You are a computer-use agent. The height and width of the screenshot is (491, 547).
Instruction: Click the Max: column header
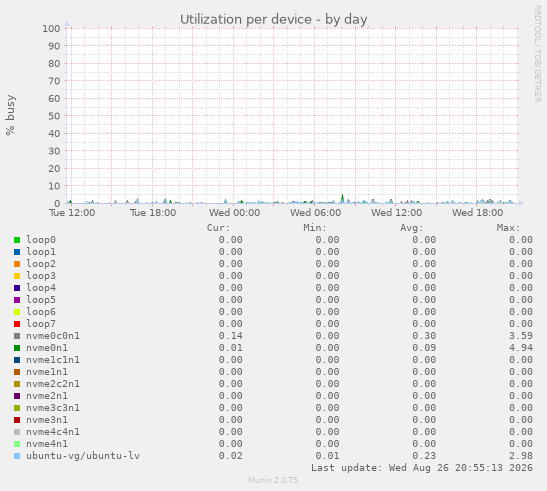508,228
